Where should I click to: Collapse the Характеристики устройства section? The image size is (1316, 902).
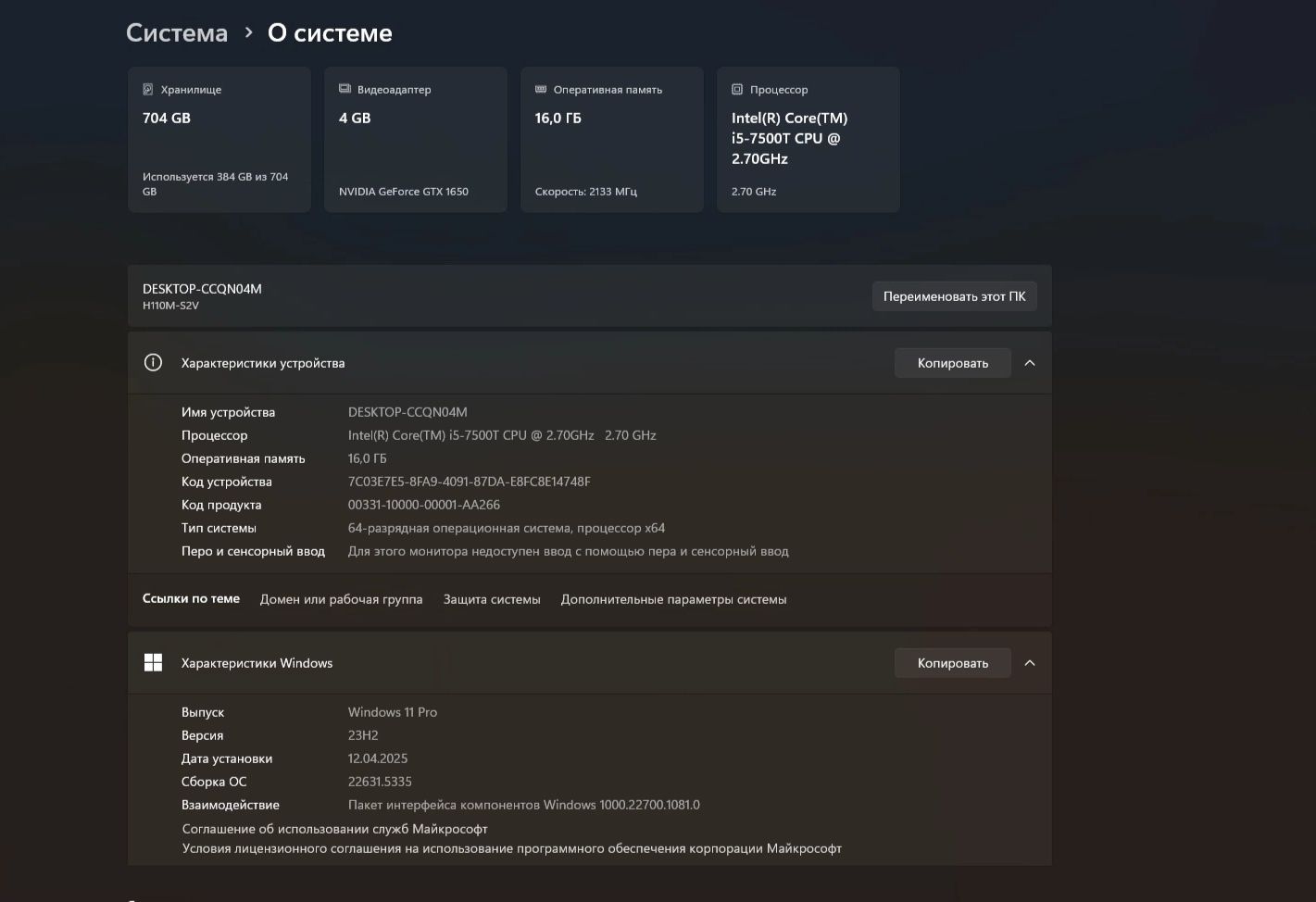(x=1030, y=363)
